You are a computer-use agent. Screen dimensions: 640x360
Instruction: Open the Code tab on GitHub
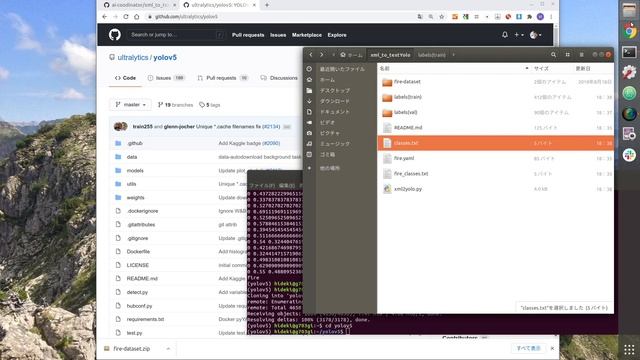click(x=125, y=78)
